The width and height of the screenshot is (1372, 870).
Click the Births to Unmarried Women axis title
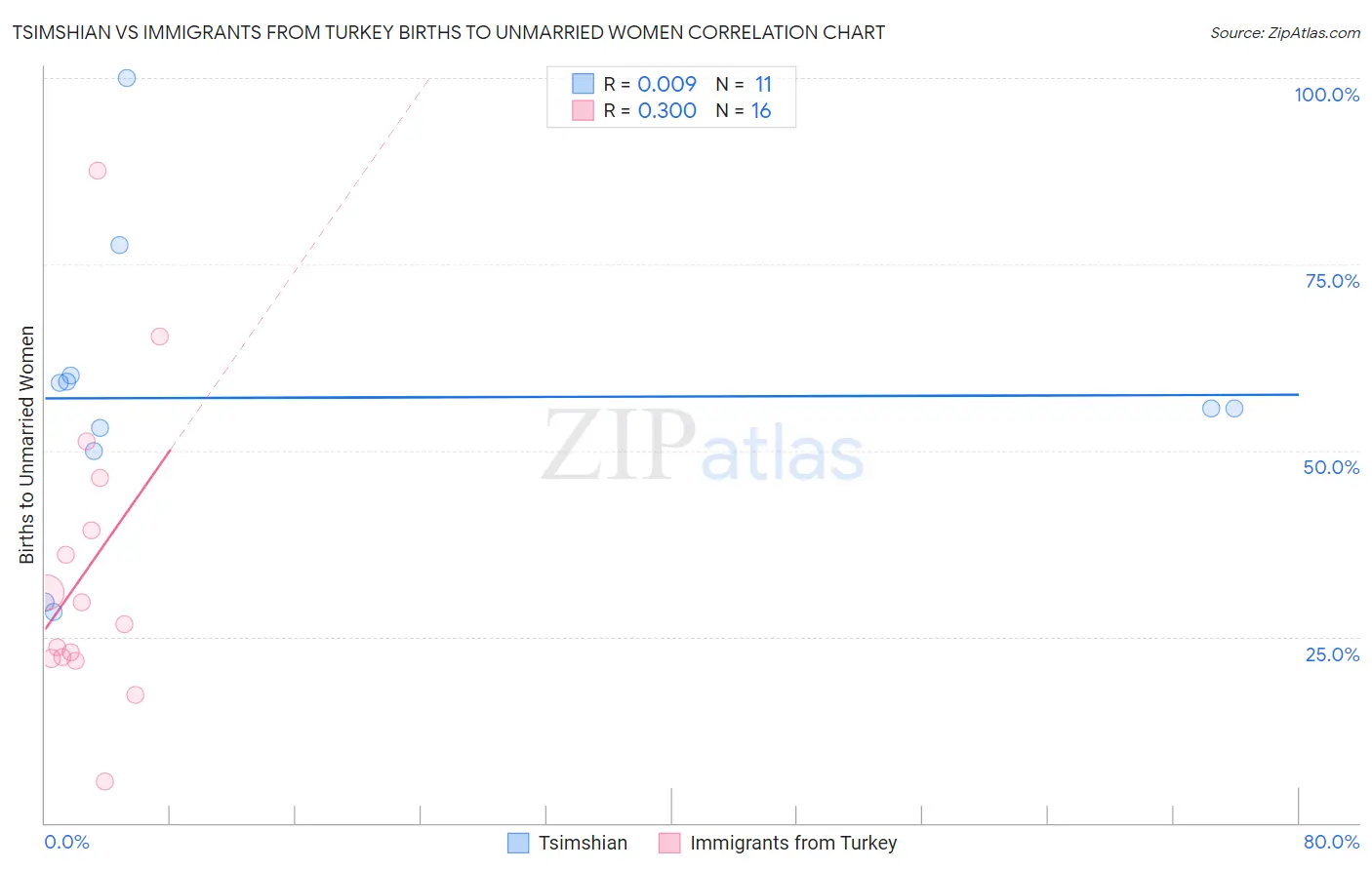click(x=26, y=445)
